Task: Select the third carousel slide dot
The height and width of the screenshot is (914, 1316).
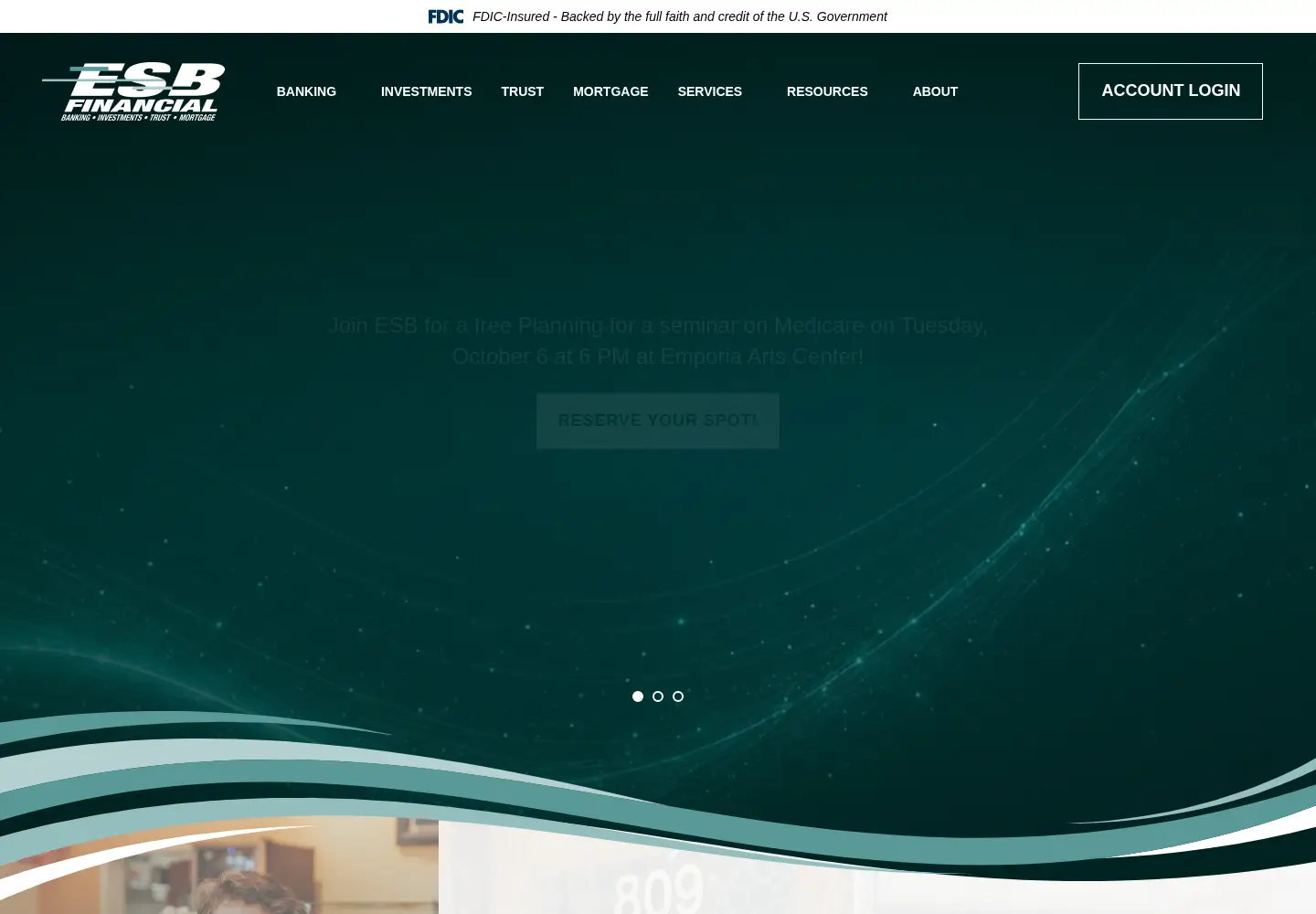Action: click(678, 696)
